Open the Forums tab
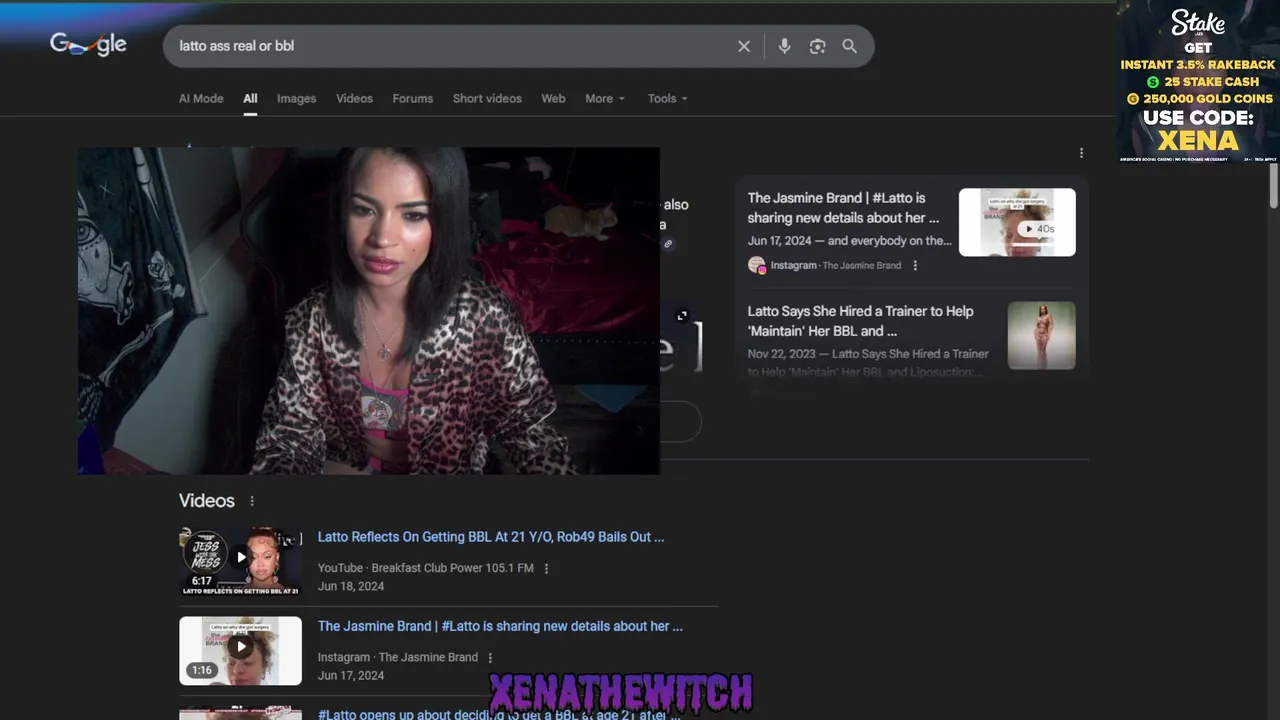The height and width of the screenshot is (720, 1280). [x=412, y=98]
